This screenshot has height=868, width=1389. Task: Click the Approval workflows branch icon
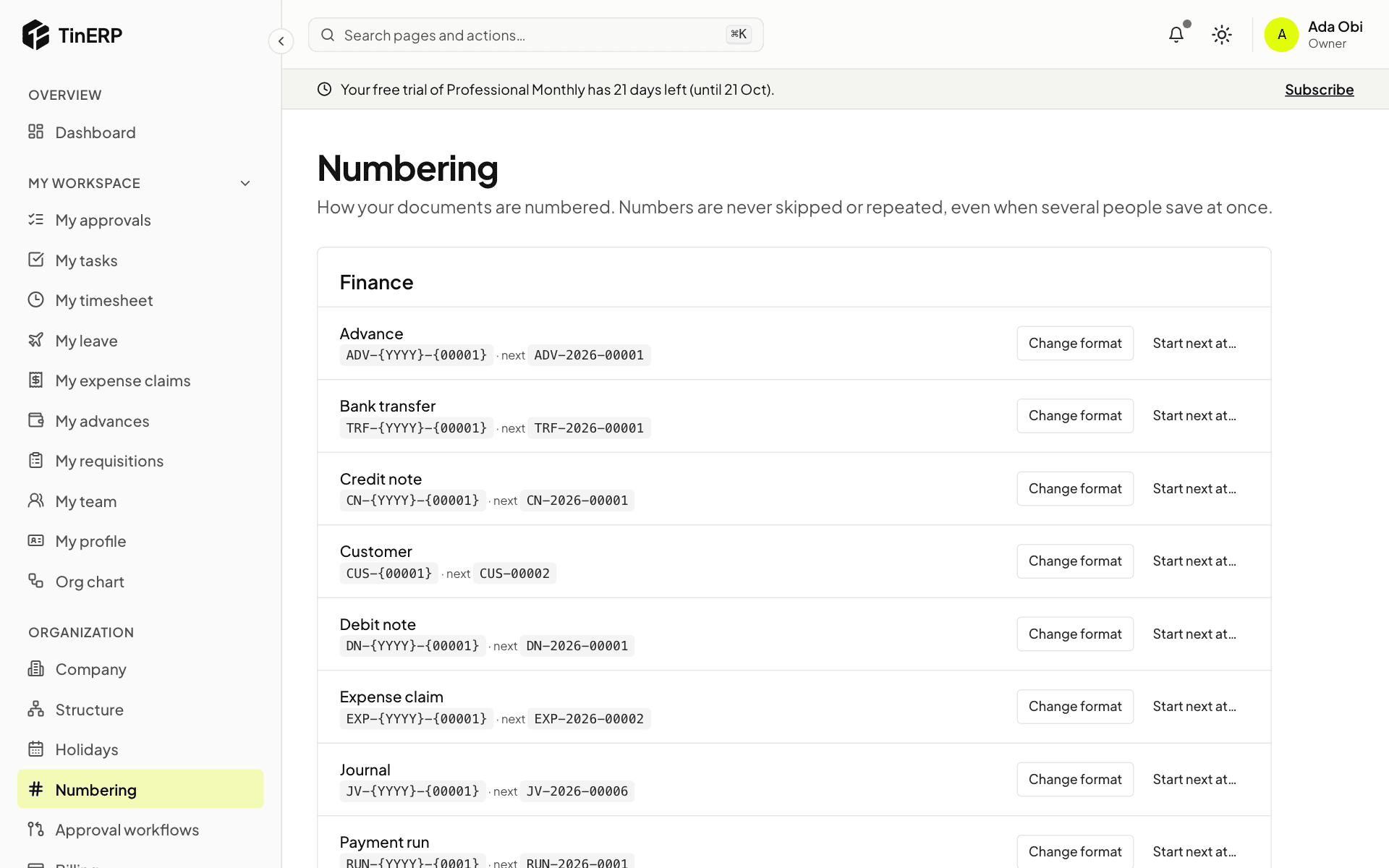pos(35,829)
